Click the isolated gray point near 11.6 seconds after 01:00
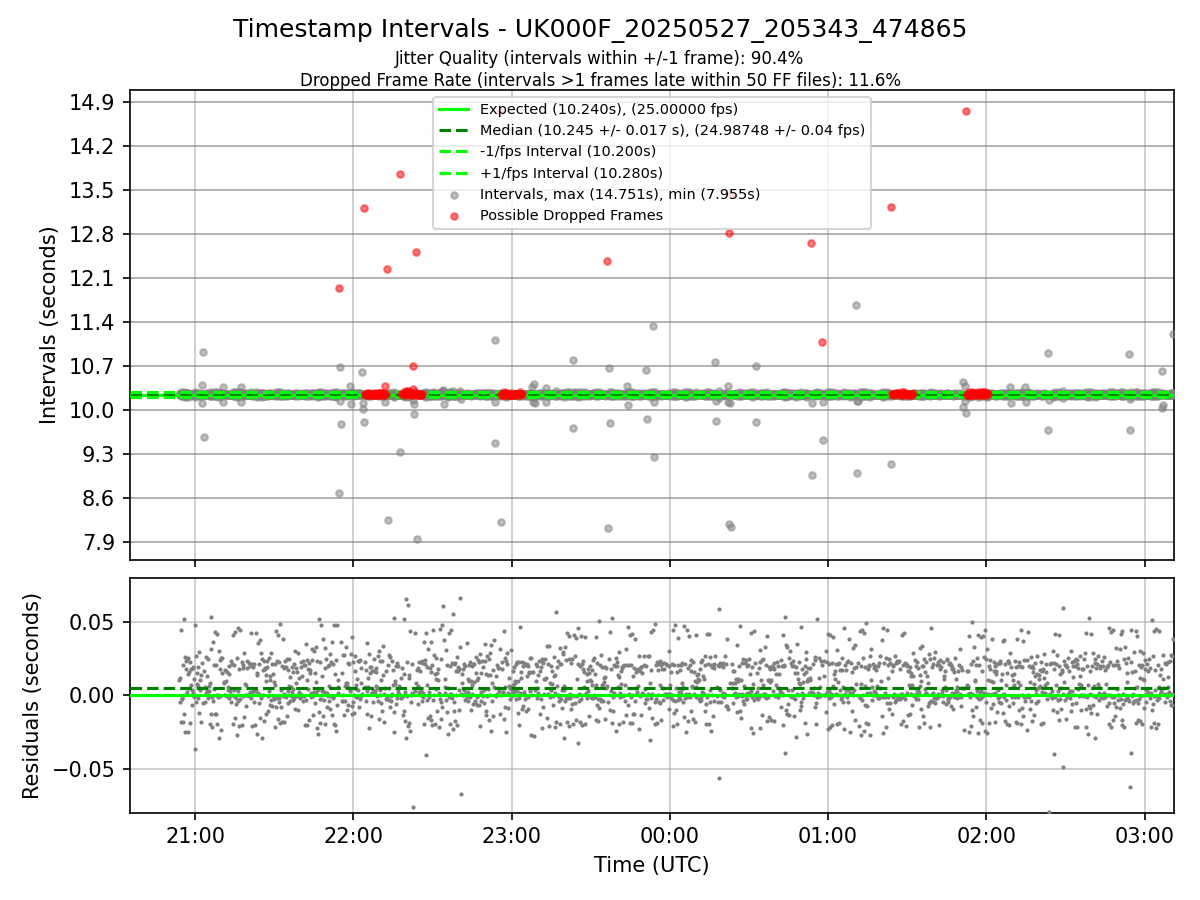 [856, 305]
